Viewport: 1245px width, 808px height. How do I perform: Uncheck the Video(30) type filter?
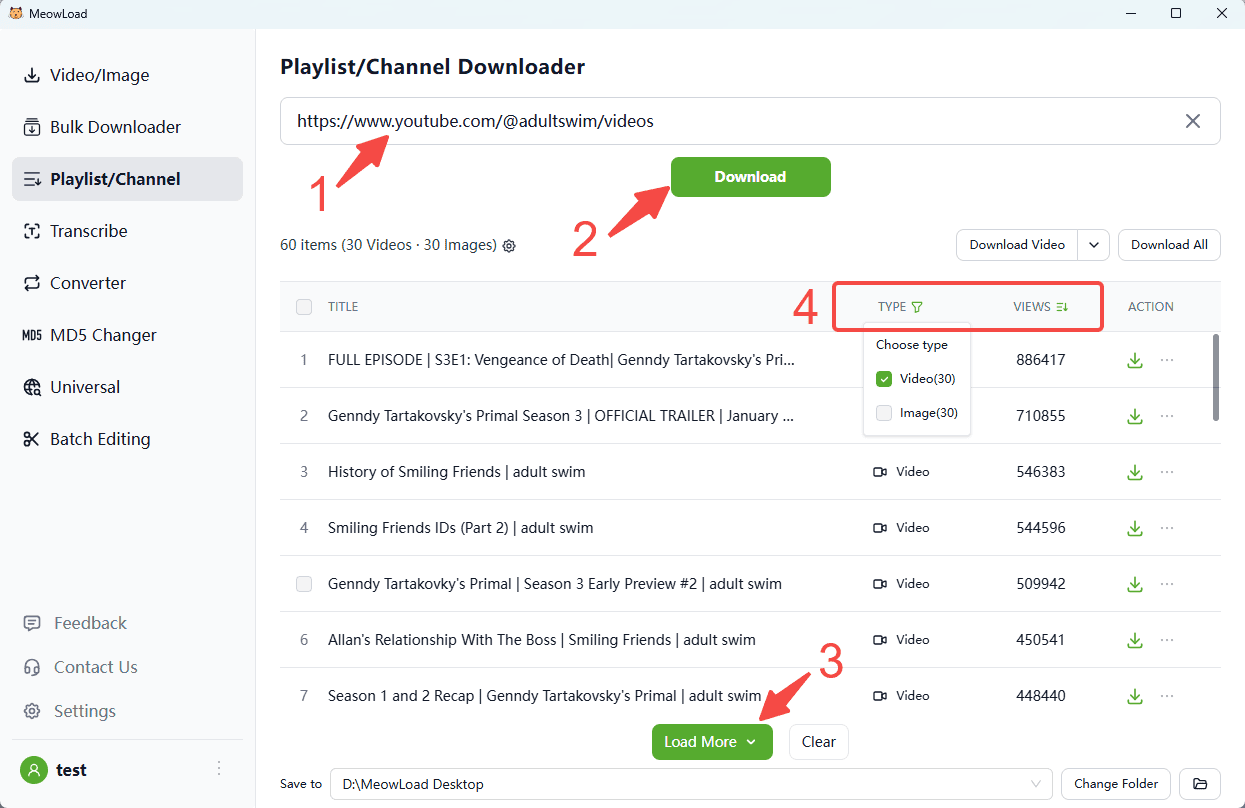pos(884,379)
